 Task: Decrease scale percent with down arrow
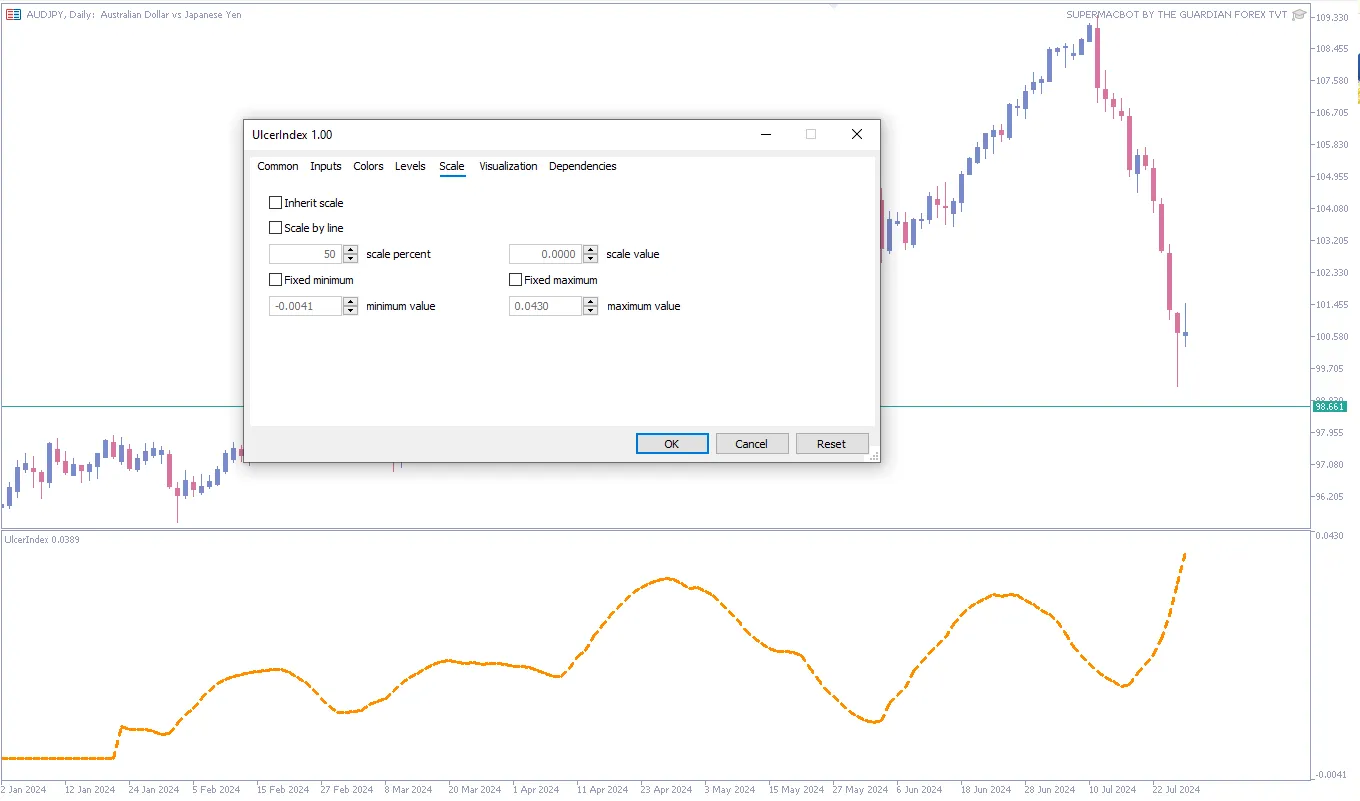pyautogui.click(x=350, y=259)
